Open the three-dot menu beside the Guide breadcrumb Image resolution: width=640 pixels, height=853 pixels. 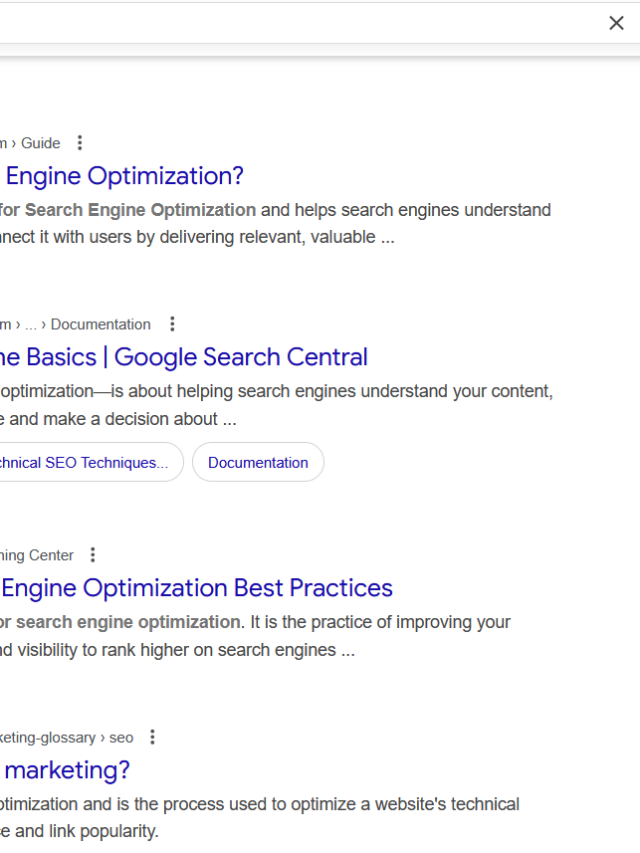click(80, 143)
